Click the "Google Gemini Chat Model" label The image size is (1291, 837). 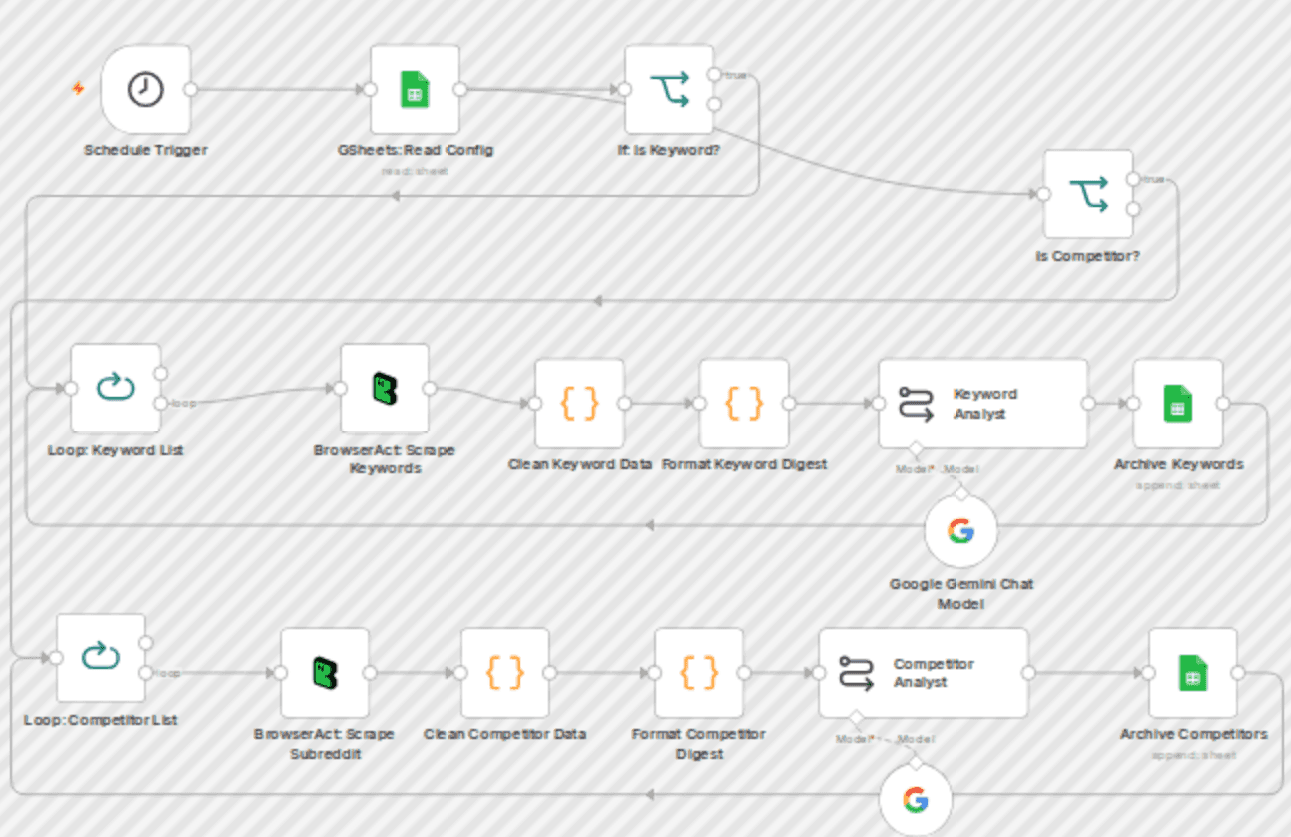pos(961,594)
